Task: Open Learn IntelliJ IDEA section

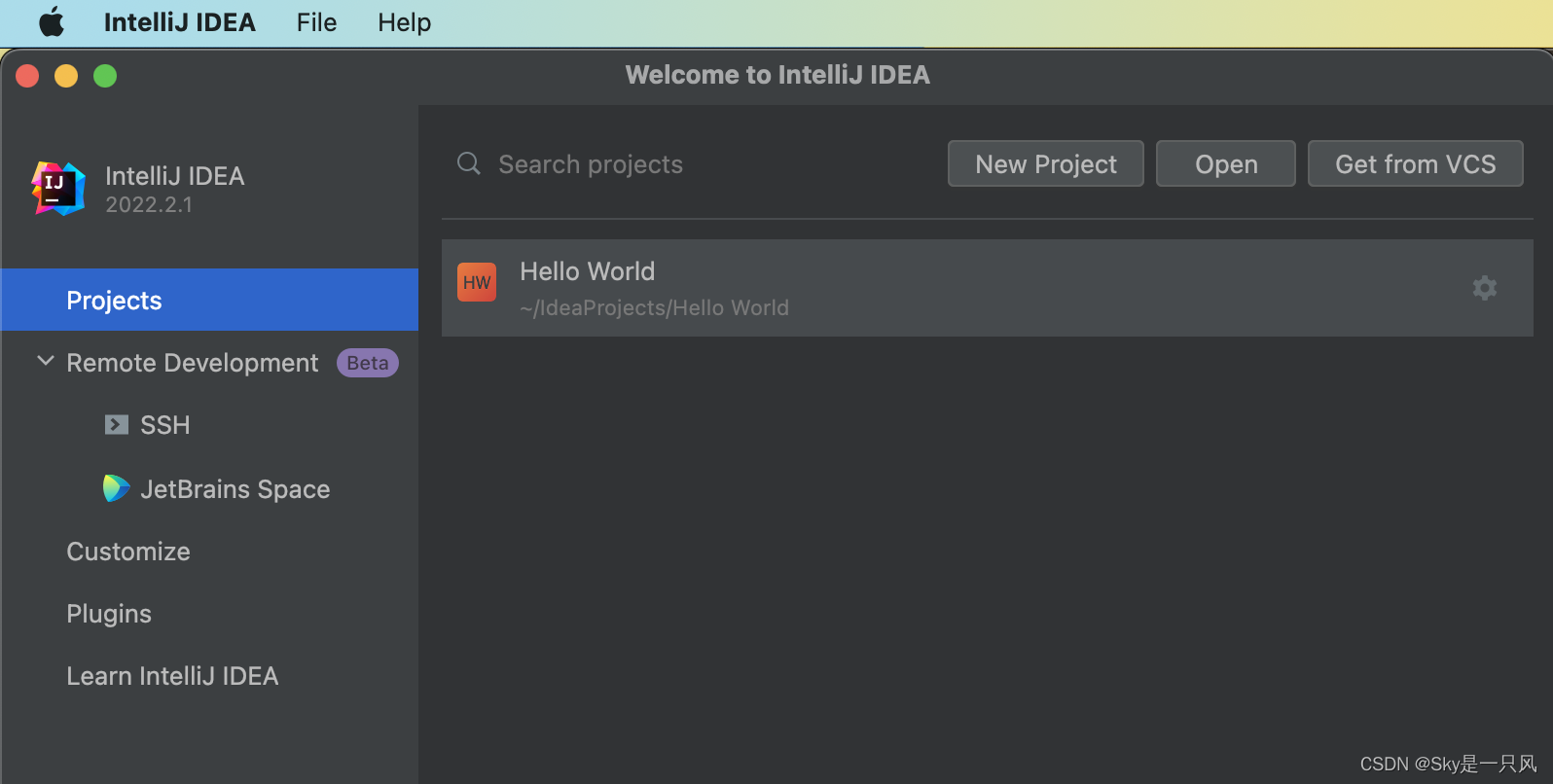Action: click(172, 676)
